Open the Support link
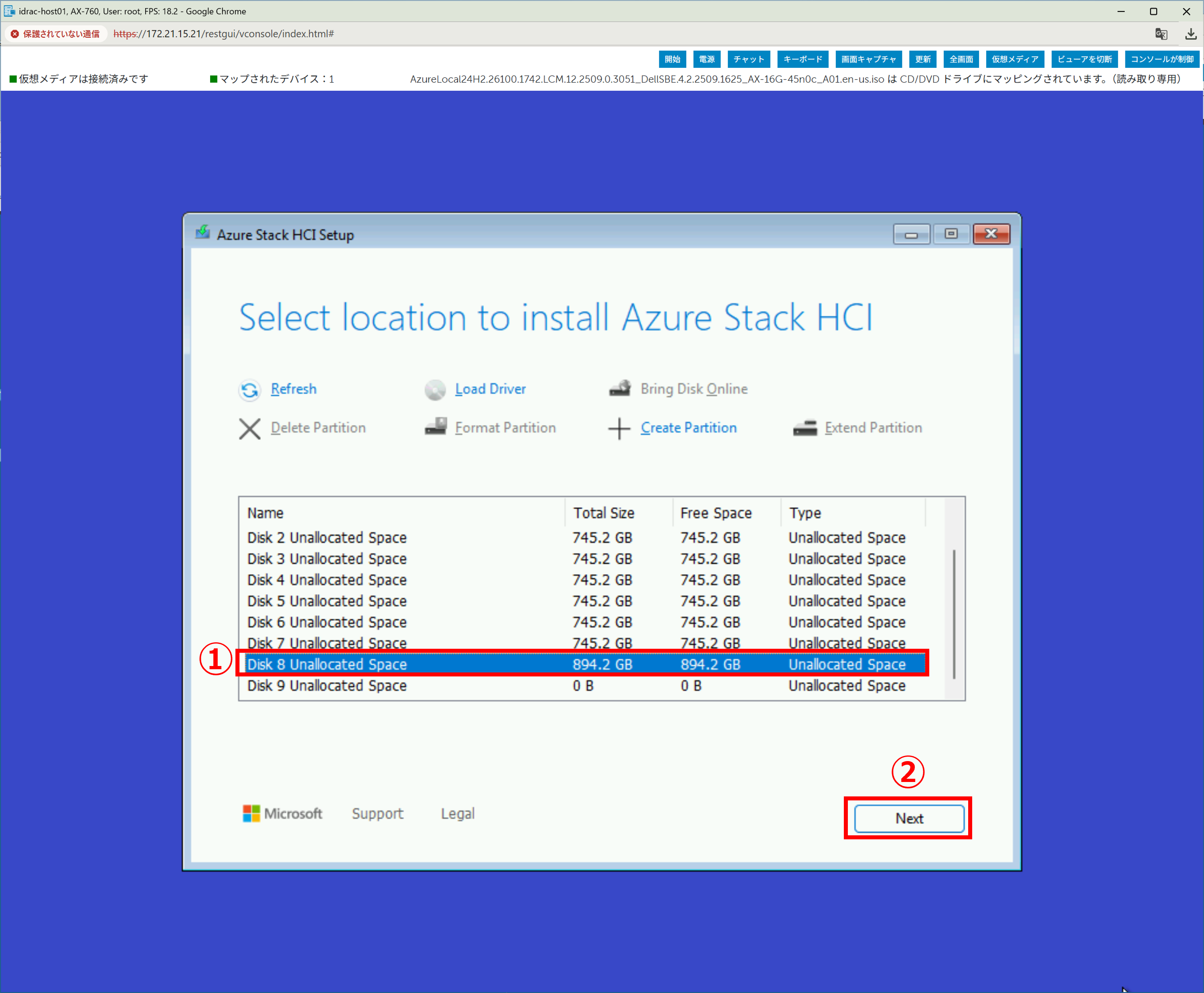Image resolution: width=1204 pixels, height=993 pixels. (x=377, y=813)
